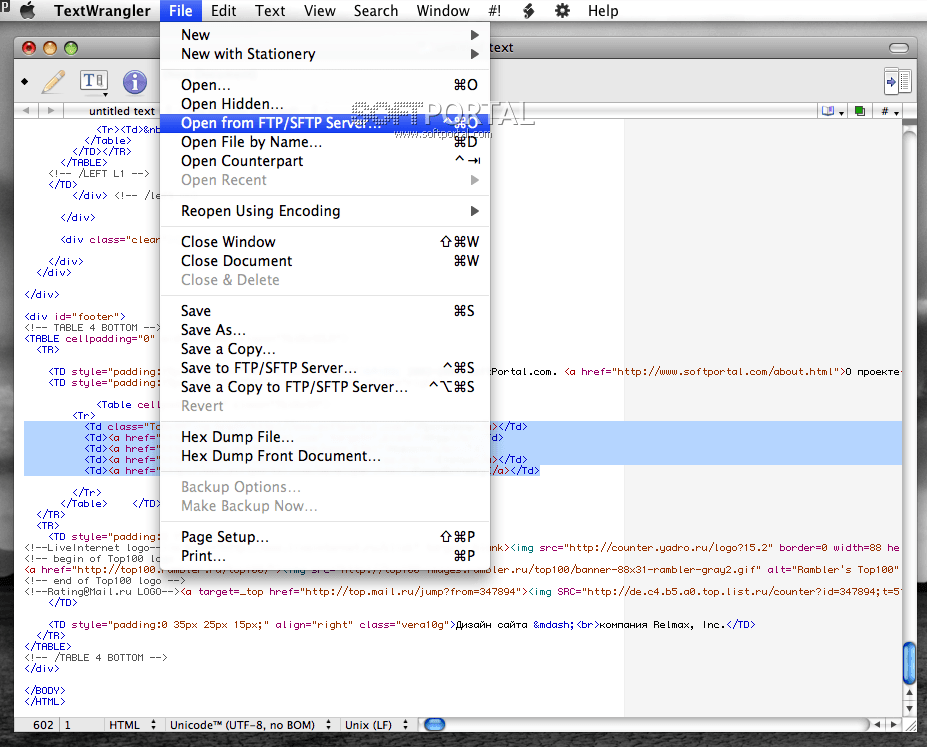927x747 pixels.
Task: Open the counterpart document icon dropdown
Action: (832, 111)
